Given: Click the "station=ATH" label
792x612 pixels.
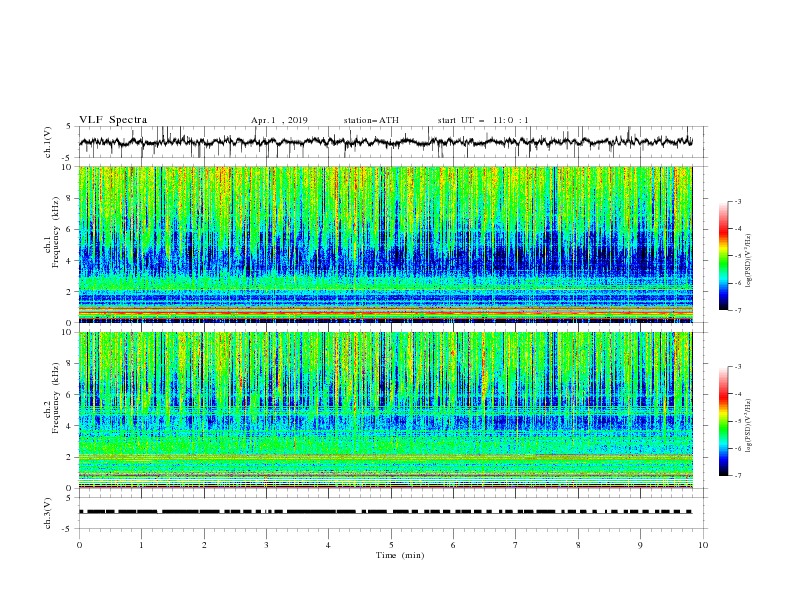Looking at the screenshot, I should (371, 120).
